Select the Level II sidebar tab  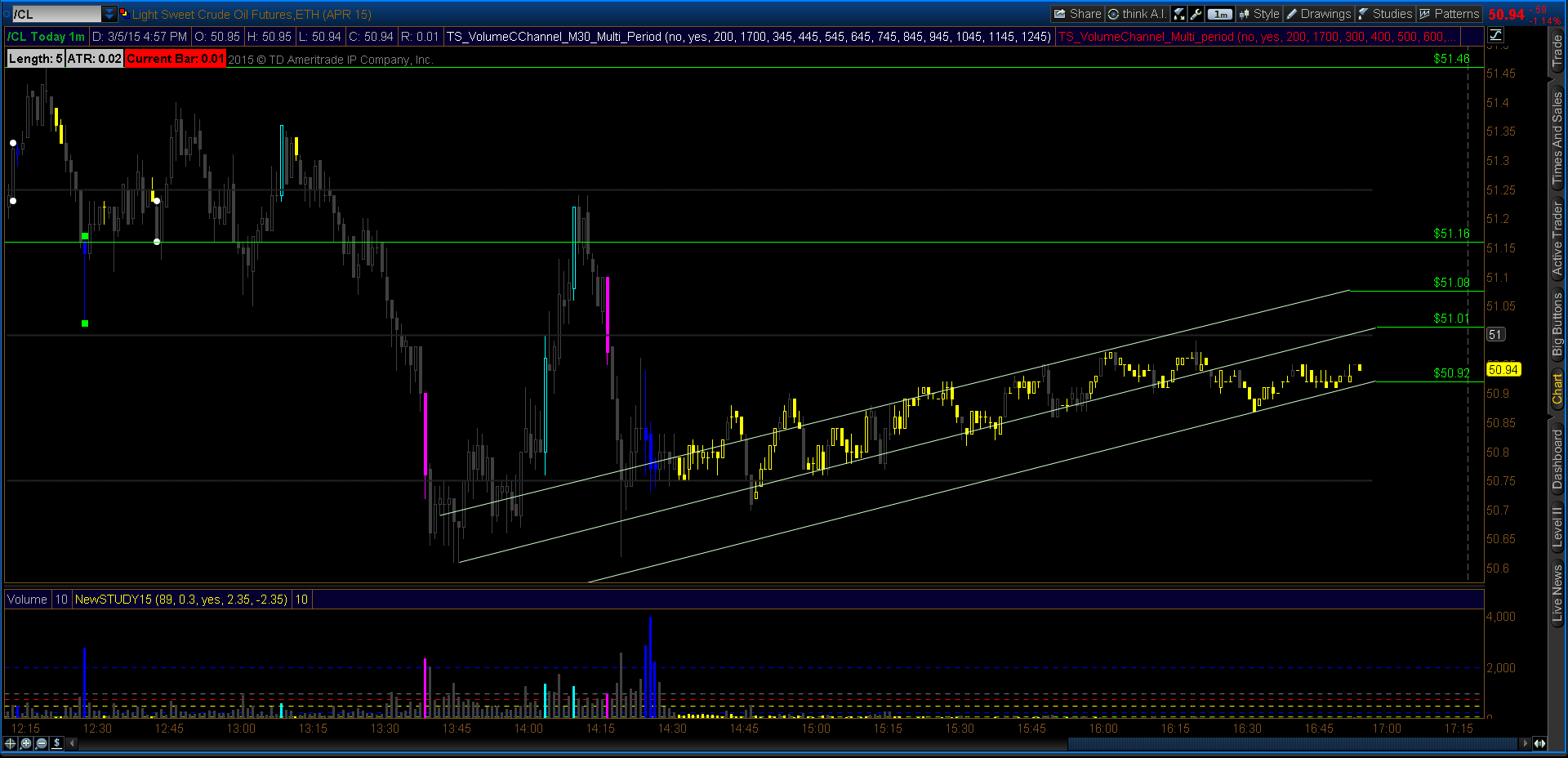[1557, 528]
